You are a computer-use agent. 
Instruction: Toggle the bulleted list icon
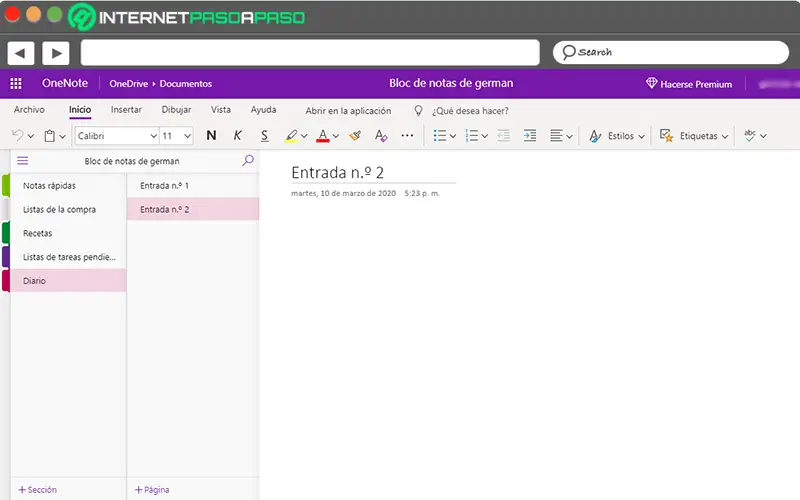440,136
